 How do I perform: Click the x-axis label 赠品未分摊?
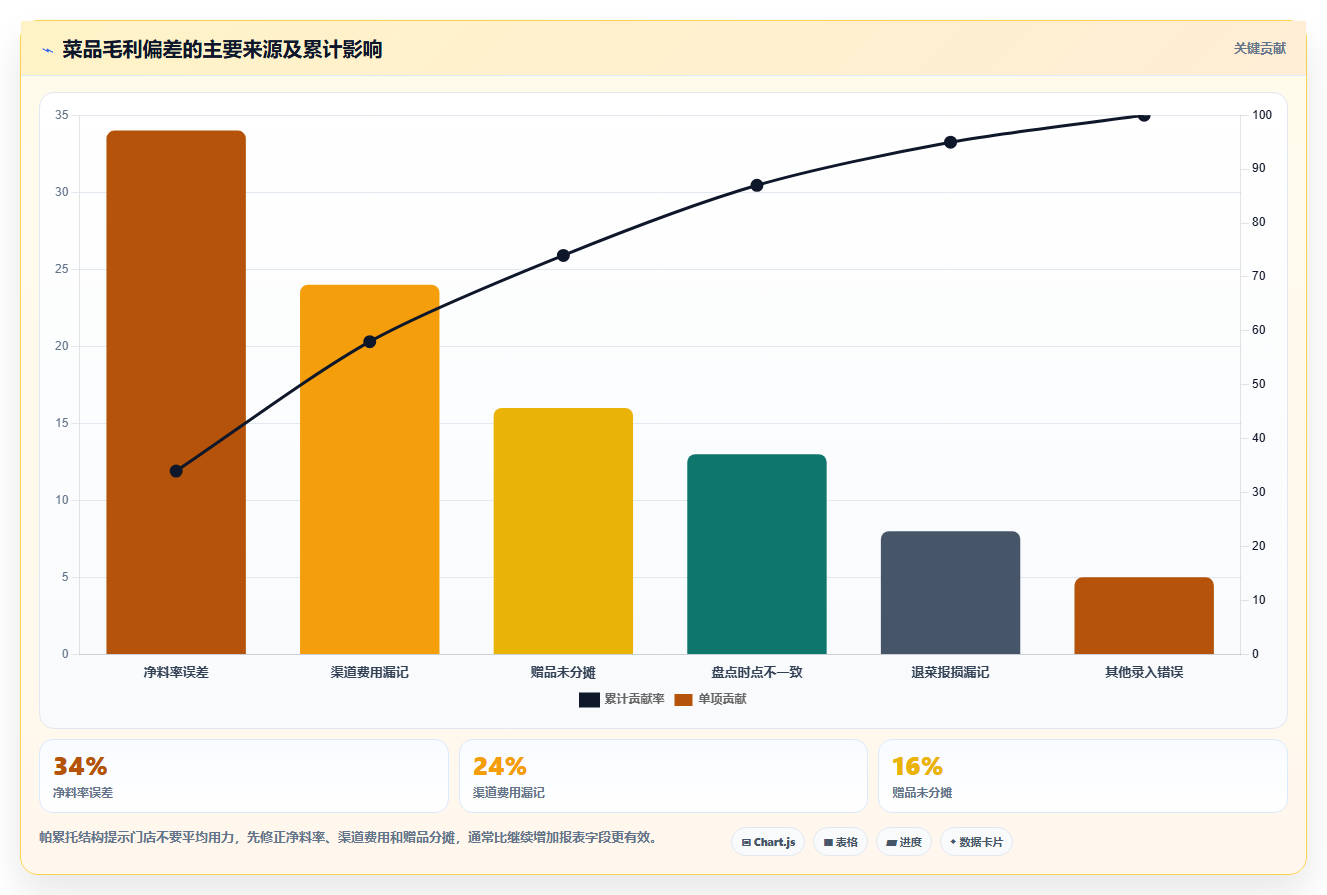pyautogui.click(x=563, y=672)
